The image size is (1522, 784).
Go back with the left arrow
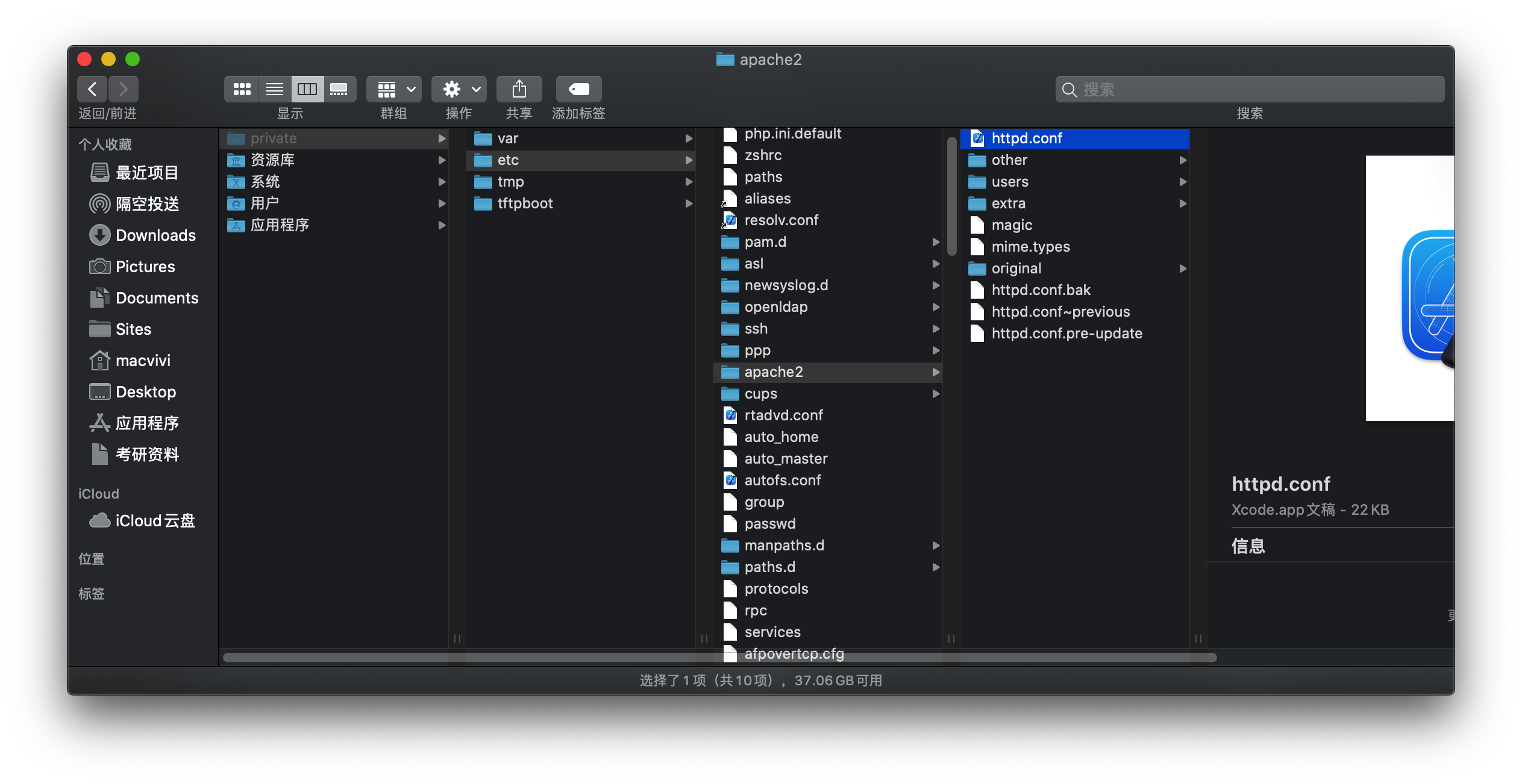pyautogui.click(x=92, y=89)
